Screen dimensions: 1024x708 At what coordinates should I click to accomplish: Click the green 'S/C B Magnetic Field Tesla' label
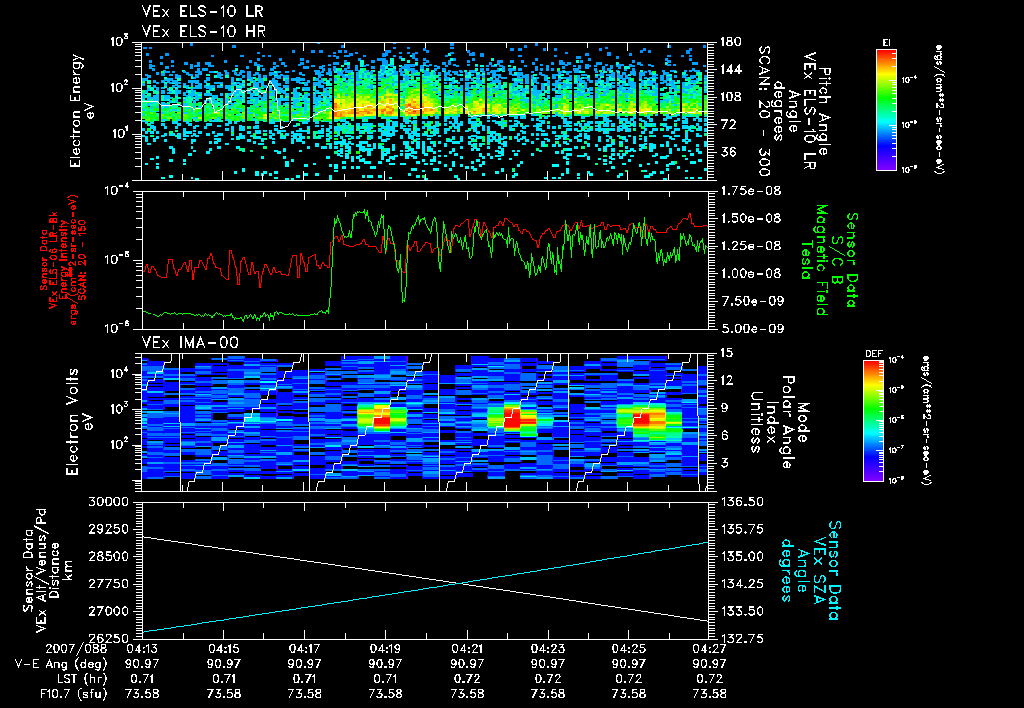[x=828, y=260]
